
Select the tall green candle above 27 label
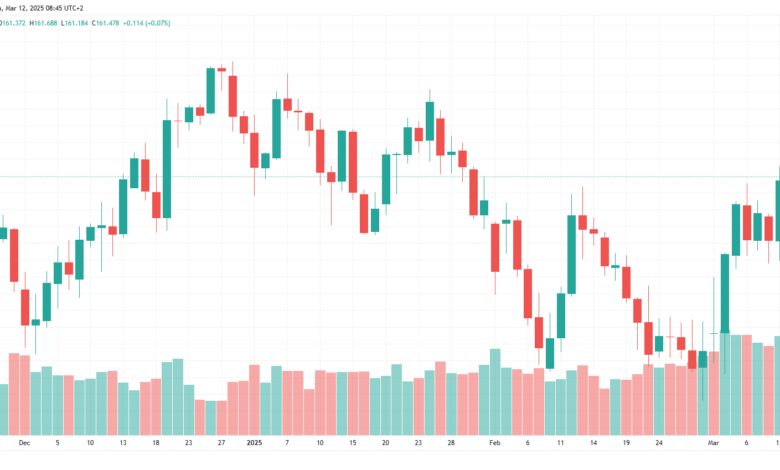[x=211, y=91]
